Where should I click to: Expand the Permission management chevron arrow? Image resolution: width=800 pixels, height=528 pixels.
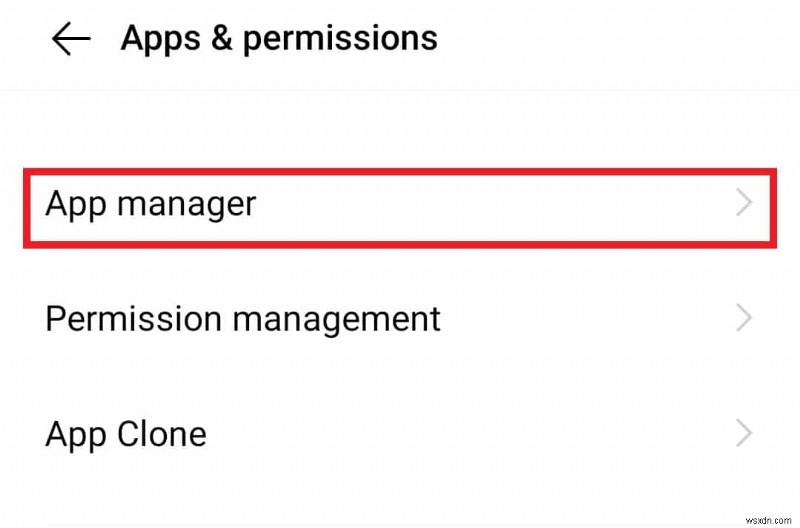tap(743, 319)
